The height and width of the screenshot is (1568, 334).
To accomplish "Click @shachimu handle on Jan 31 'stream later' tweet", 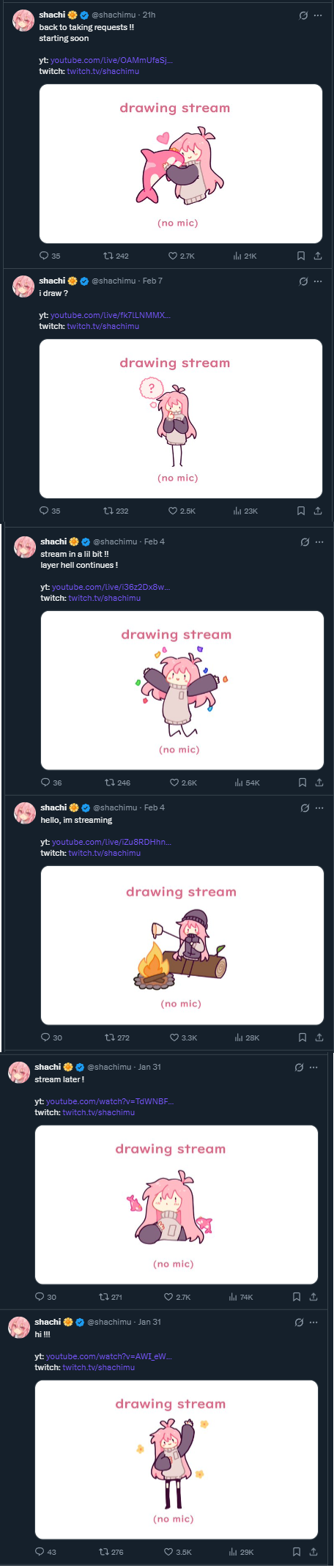I will [109, 1067].
